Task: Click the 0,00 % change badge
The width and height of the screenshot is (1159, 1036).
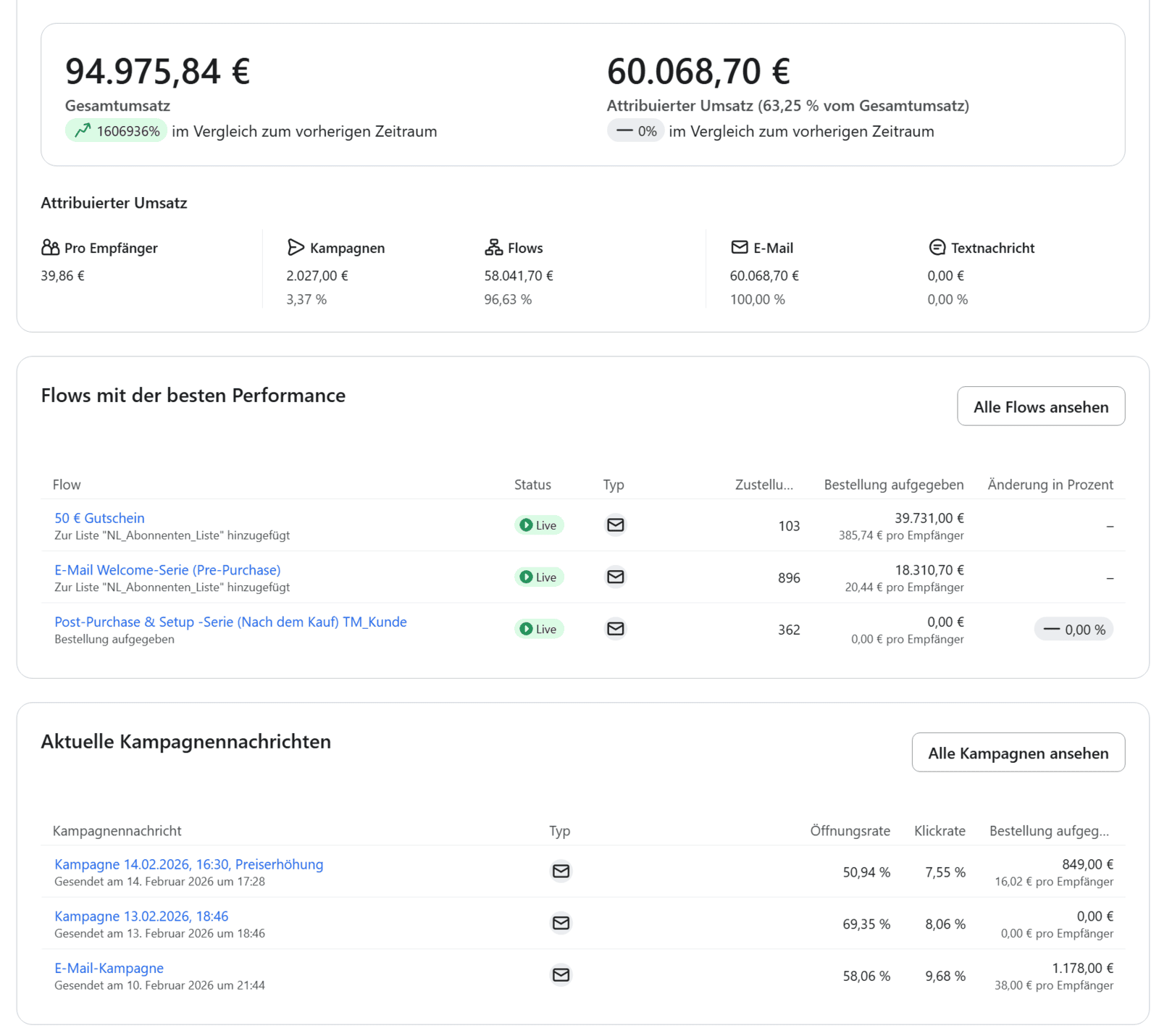Action: [1074, 630]
